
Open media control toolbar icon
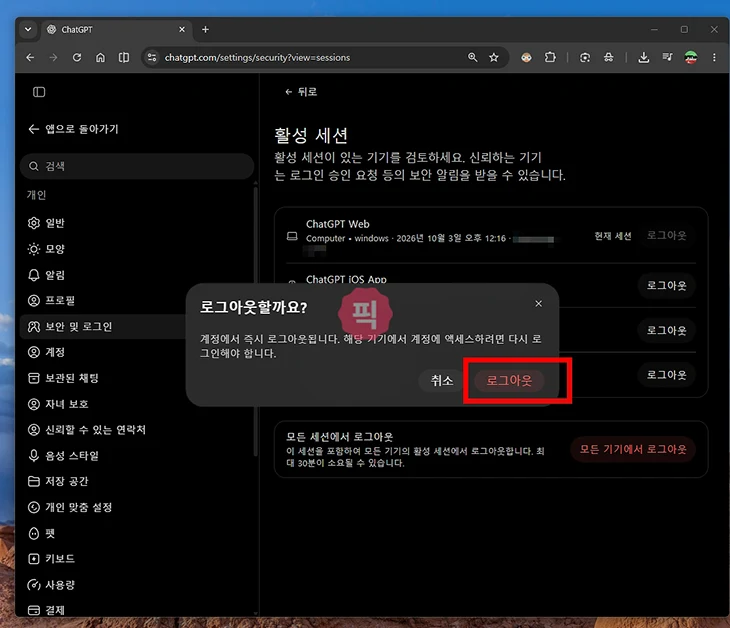667,57
